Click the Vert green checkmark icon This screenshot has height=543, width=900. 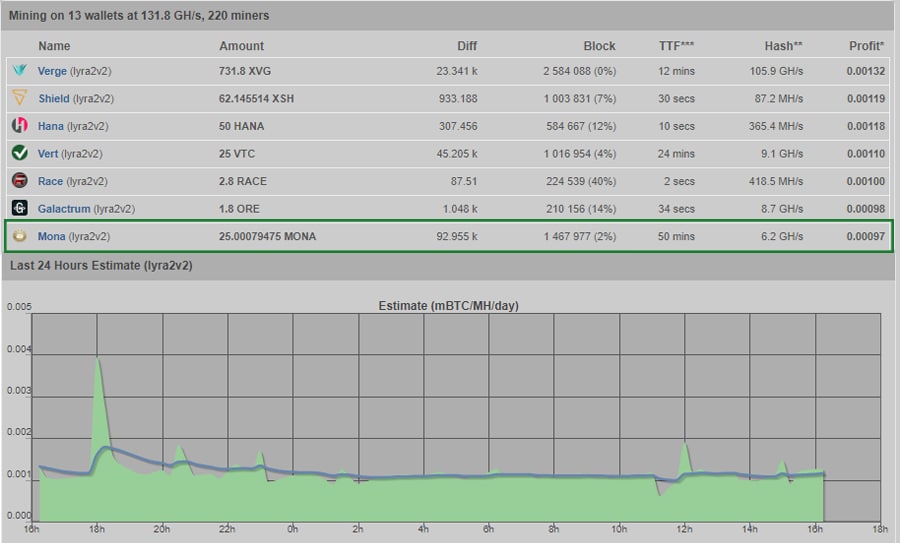click(19, 153)
